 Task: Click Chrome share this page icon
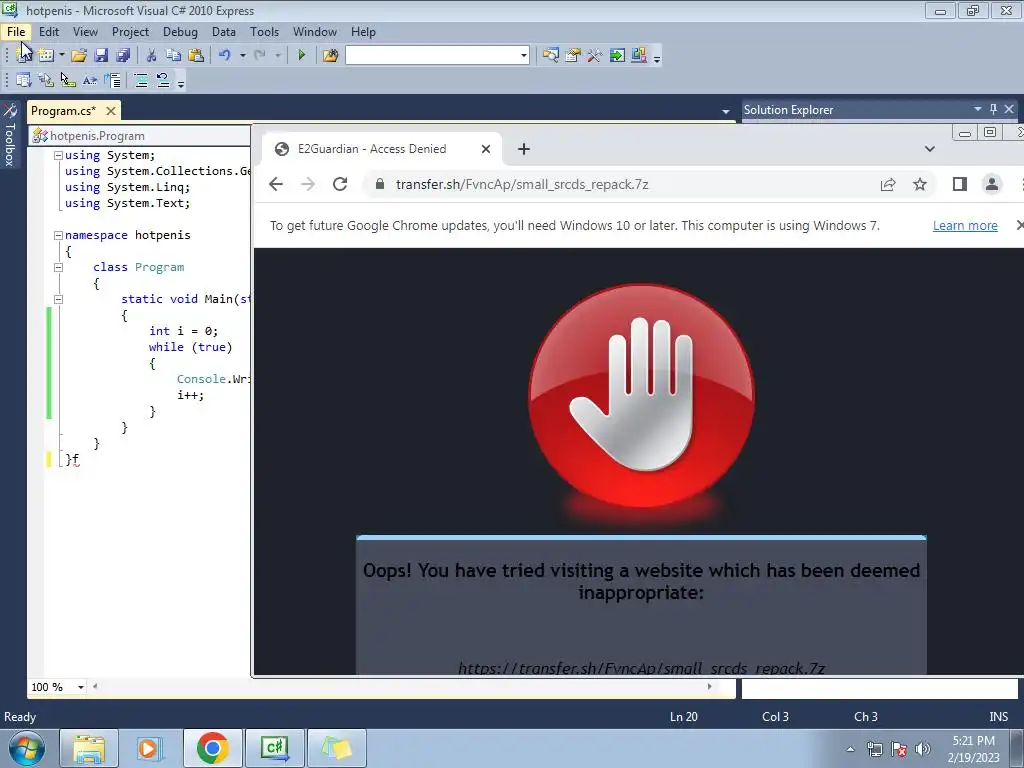[x=888, y=184]
